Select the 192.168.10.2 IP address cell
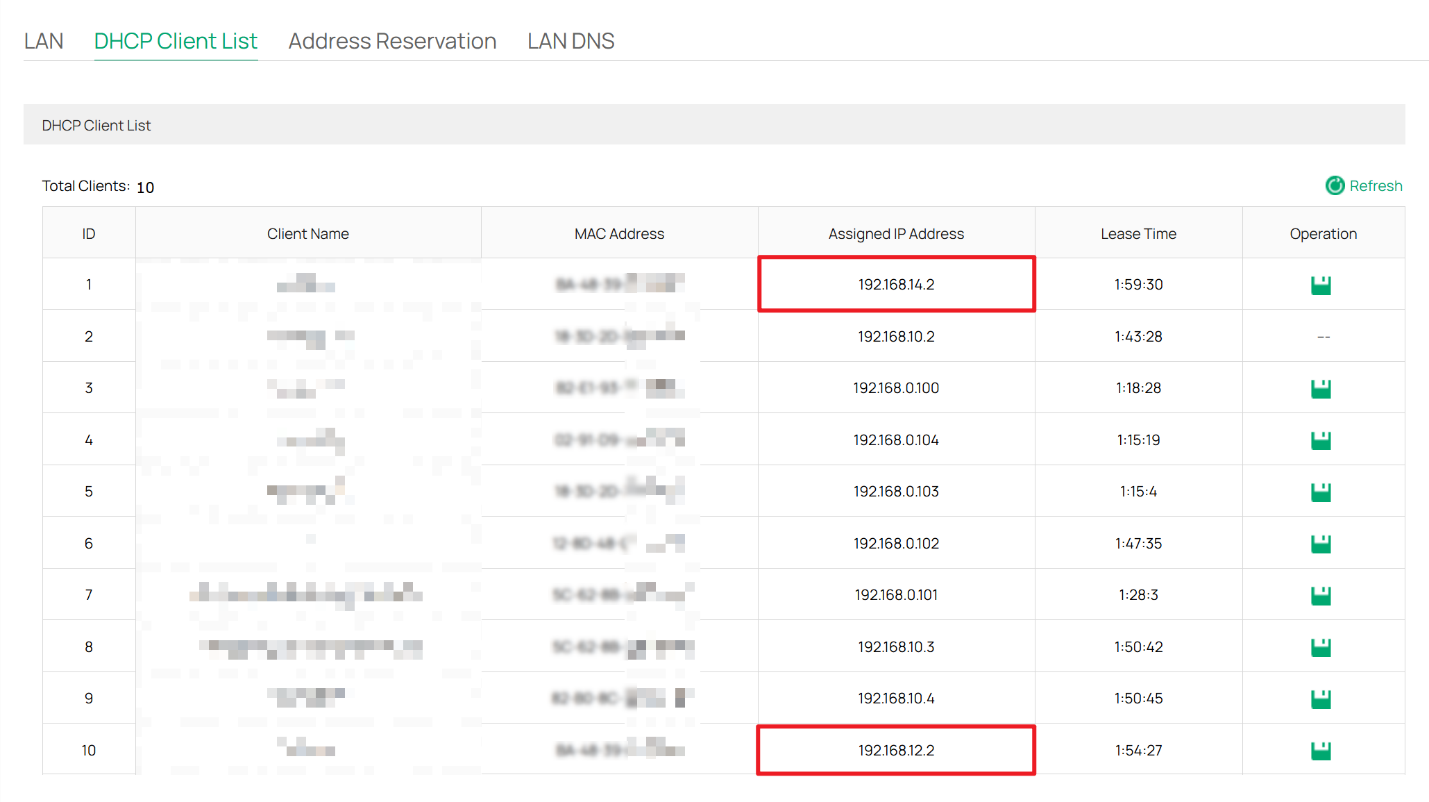Image resolution: width=1429 pixels, height=802 pixels. point(896,337)
